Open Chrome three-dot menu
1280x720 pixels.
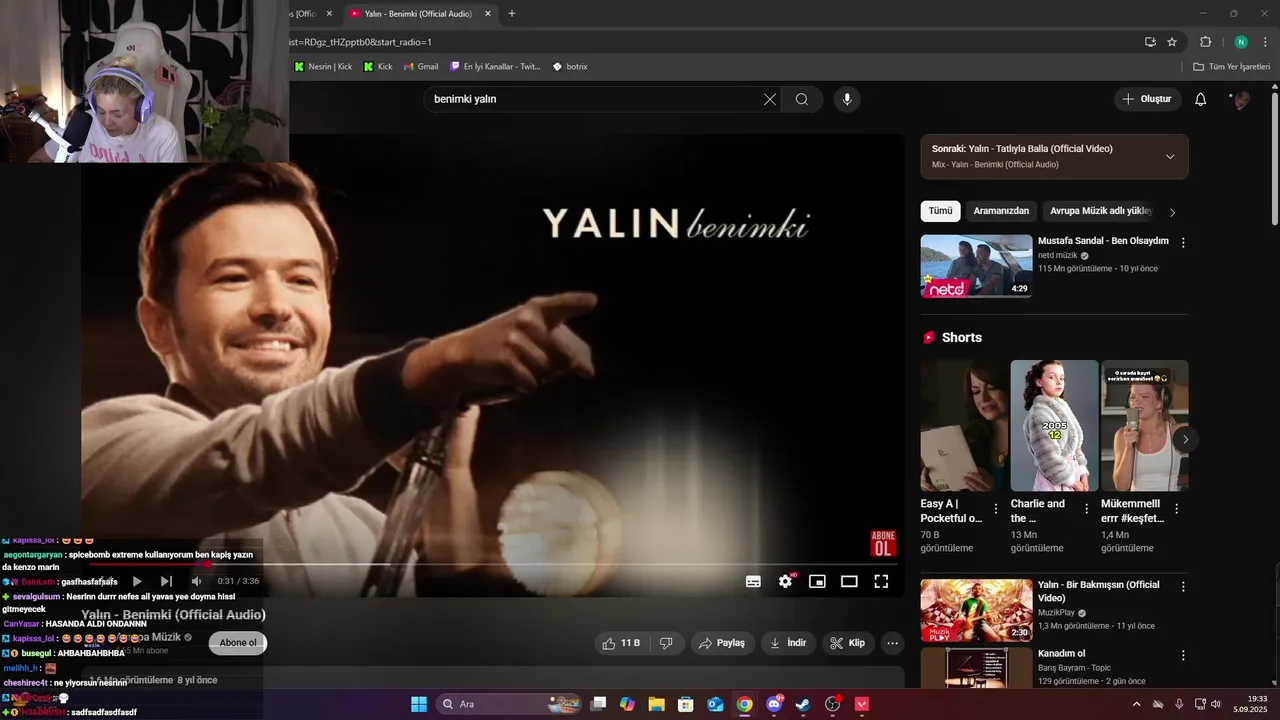point(1265,42)
